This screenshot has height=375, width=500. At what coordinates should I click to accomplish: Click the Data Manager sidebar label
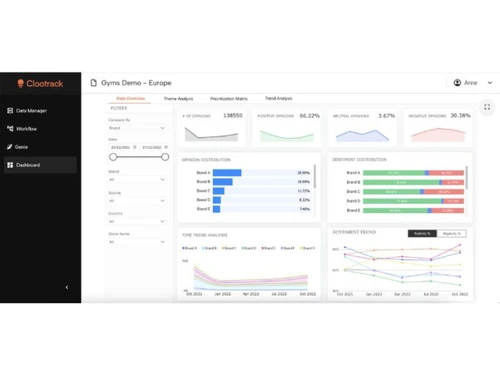(x=31, y=111)
